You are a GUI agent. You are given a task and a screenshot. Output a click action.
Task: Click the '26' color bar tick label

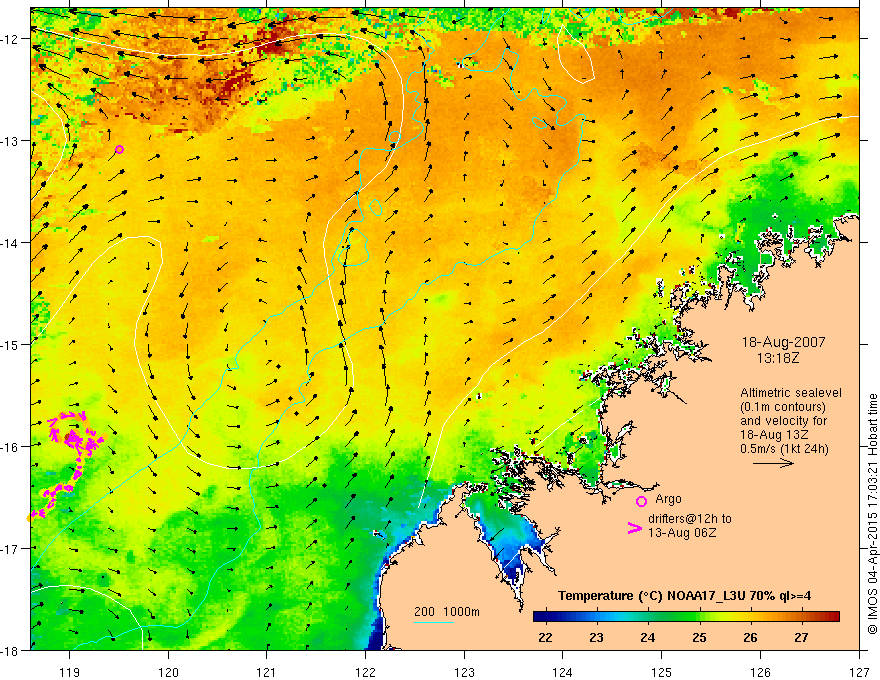(750, 637)
